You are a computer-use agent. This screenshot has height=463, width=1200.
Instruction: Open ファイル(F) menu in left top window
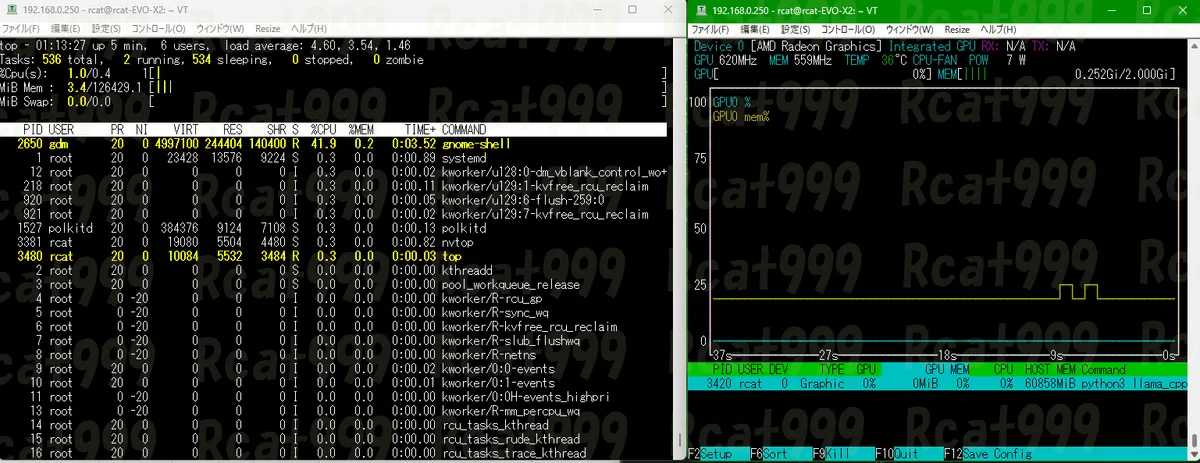pyautogui.click(x=20, y=29)
